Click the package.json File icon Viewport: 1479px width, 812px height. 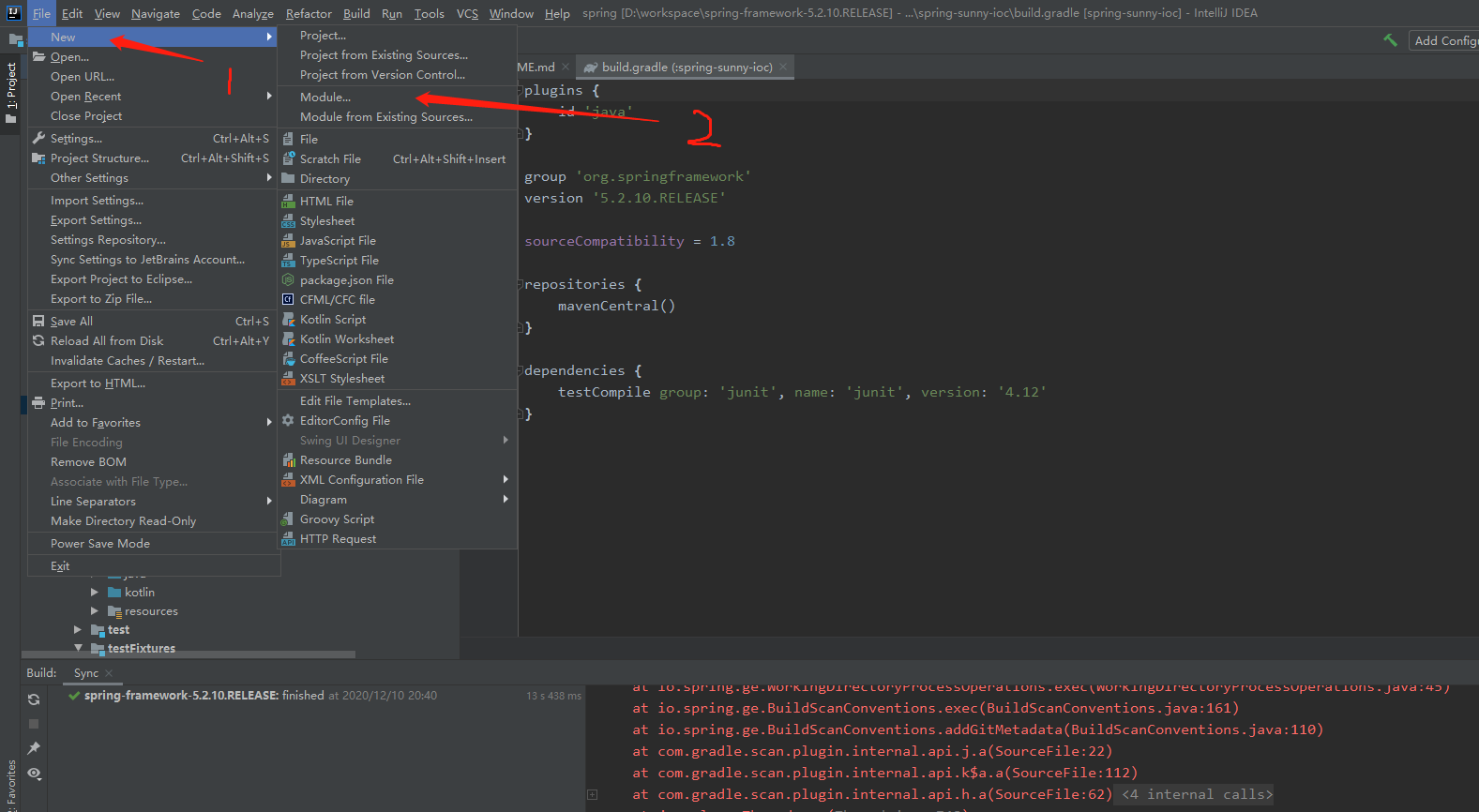(x=288, y=280)
